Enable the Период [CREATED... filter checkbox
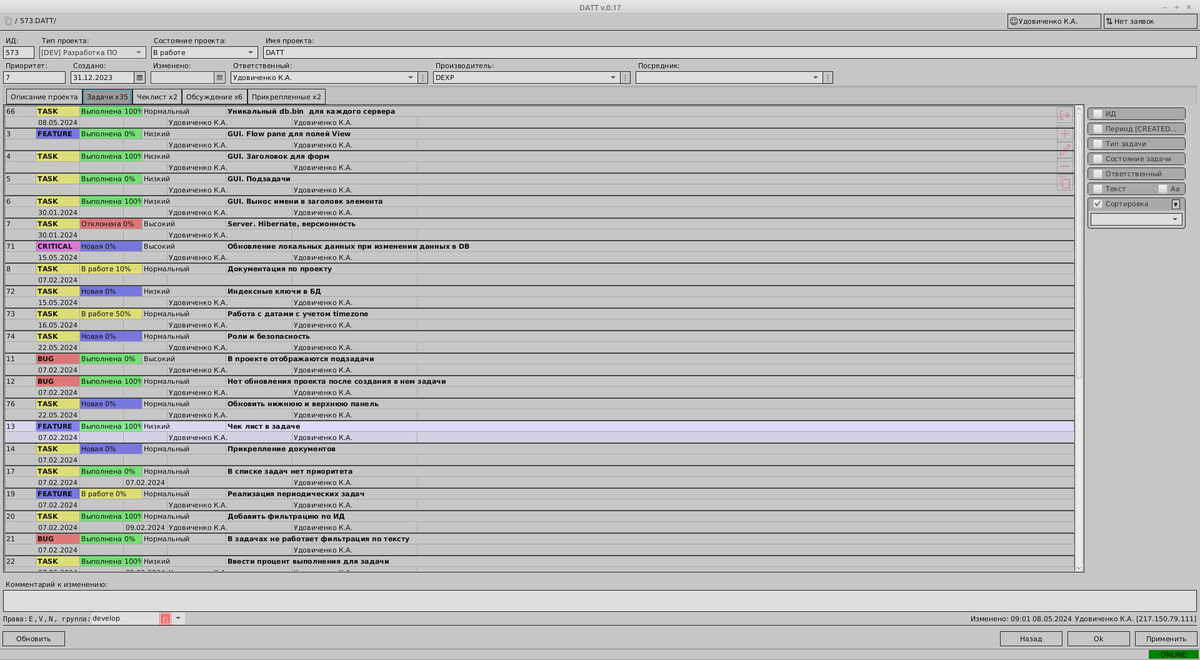Screen dimensions: 1200x660 pyautogui.click(x=1097, y=129)
